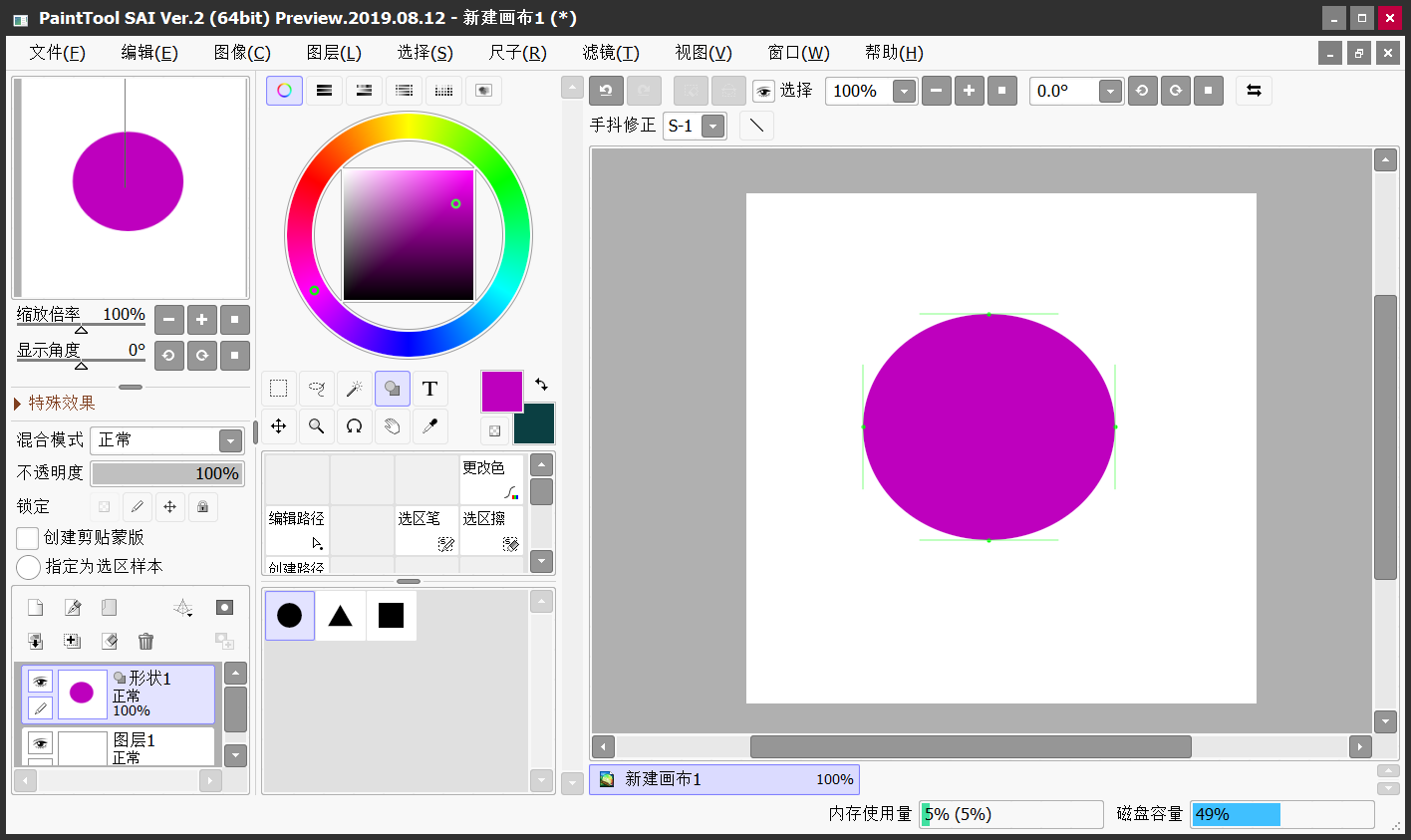The image size is (1411, 840).
Task: Merge layer down icon
Action: tap(36, 642)
